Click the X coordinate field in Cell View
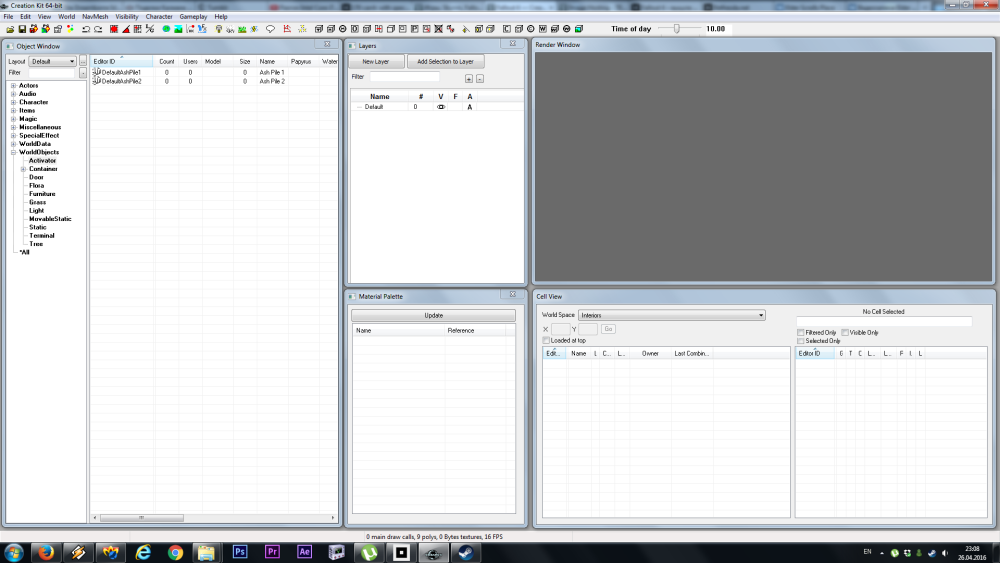Viewport: 1000px width, 563px height. coord(561,329)
